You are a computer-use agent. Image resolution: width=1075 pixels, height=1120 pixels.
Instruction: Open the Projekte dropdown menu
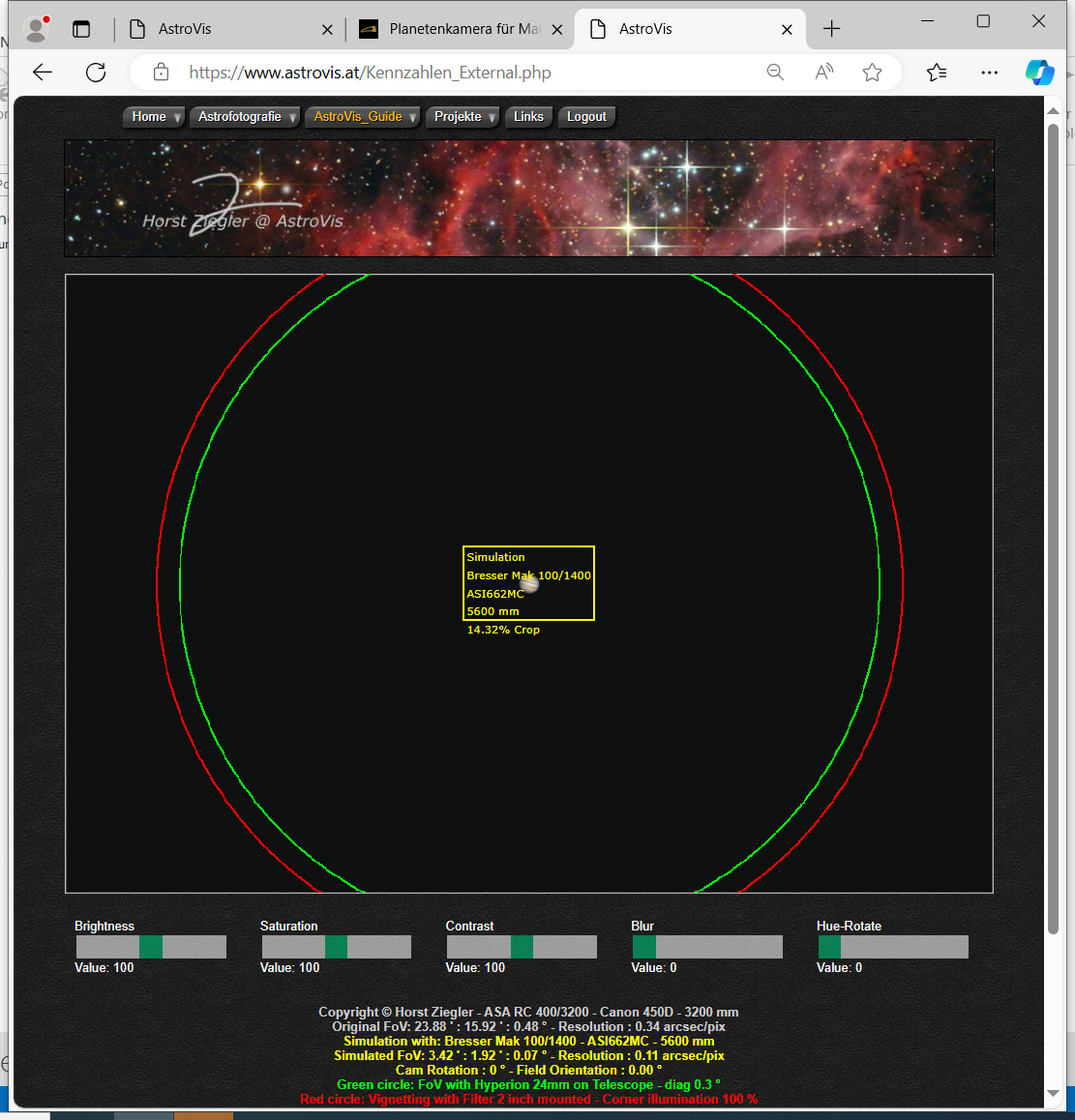tap(463, 116)
